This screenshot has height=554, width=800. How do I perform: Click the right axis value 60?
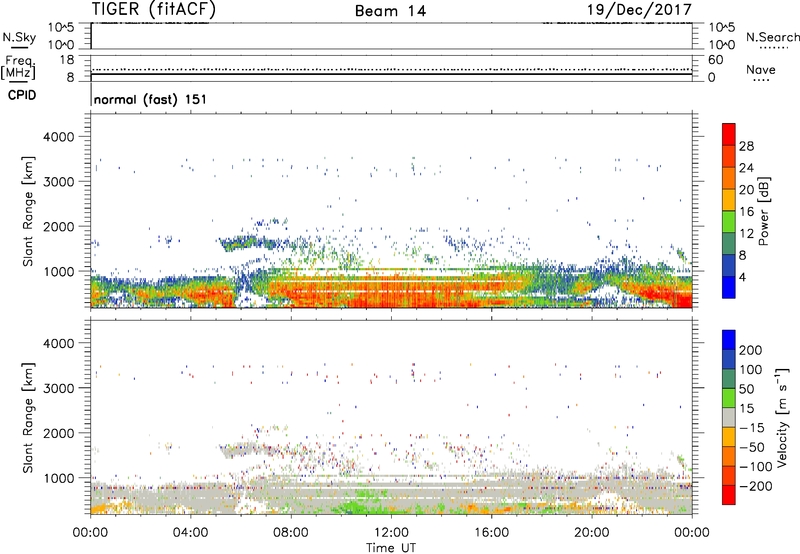[715, 60]
